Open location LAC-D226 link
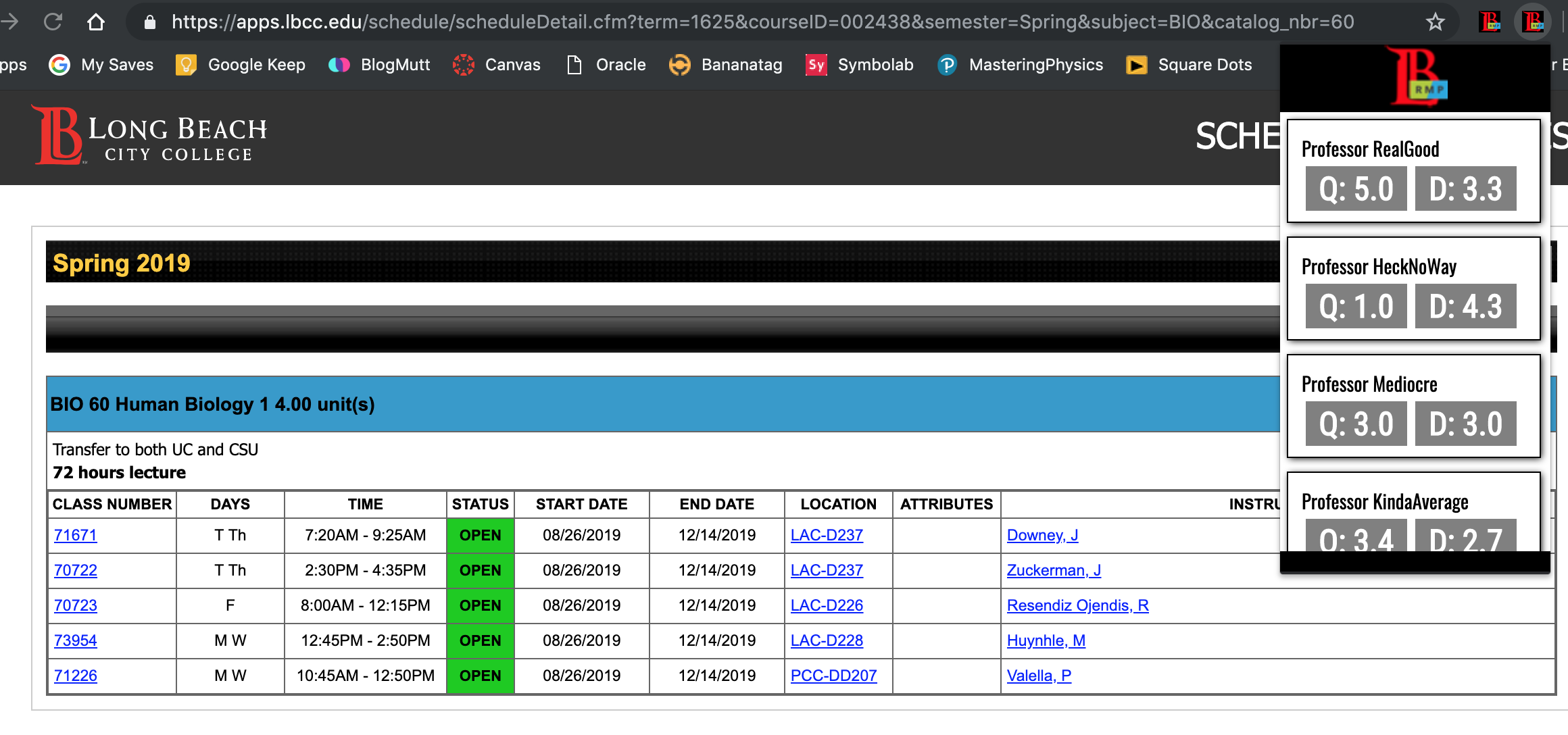This screenshot has width=1568, height=735. click(827, 606)
